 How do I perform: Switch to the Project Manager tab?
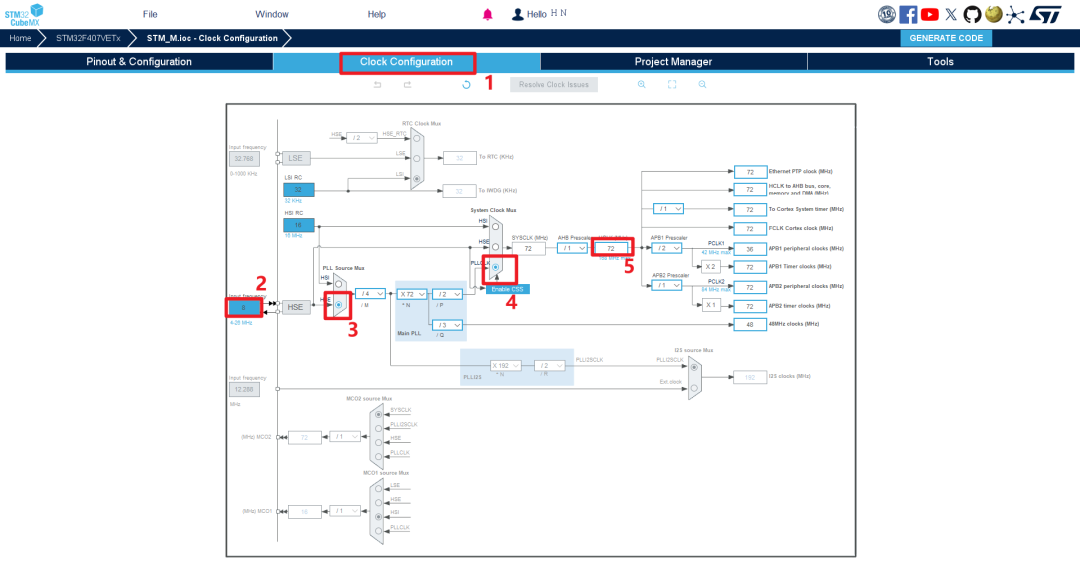click(673, 61)
